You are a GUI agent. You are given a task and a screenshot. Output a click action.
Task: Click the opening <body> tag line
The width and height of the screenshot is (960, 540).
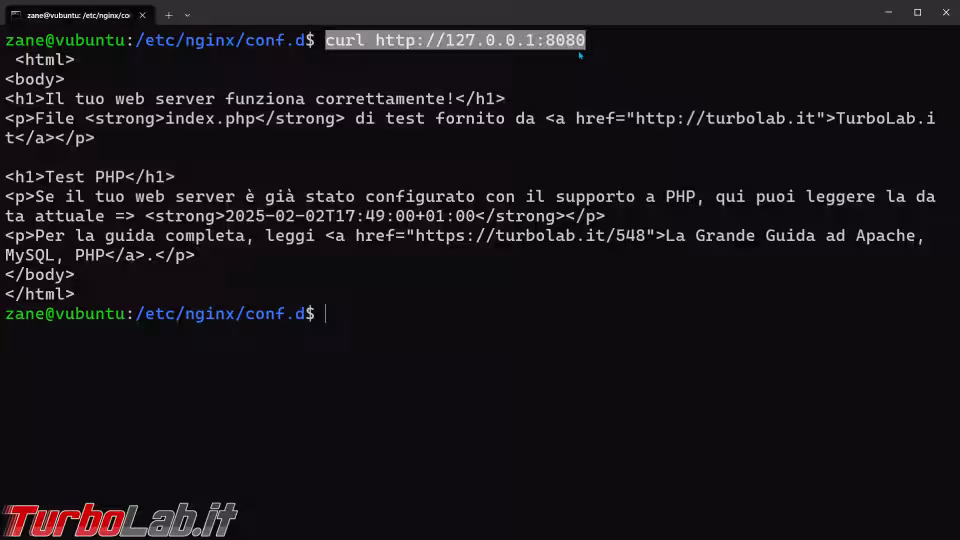click(35, 79)
